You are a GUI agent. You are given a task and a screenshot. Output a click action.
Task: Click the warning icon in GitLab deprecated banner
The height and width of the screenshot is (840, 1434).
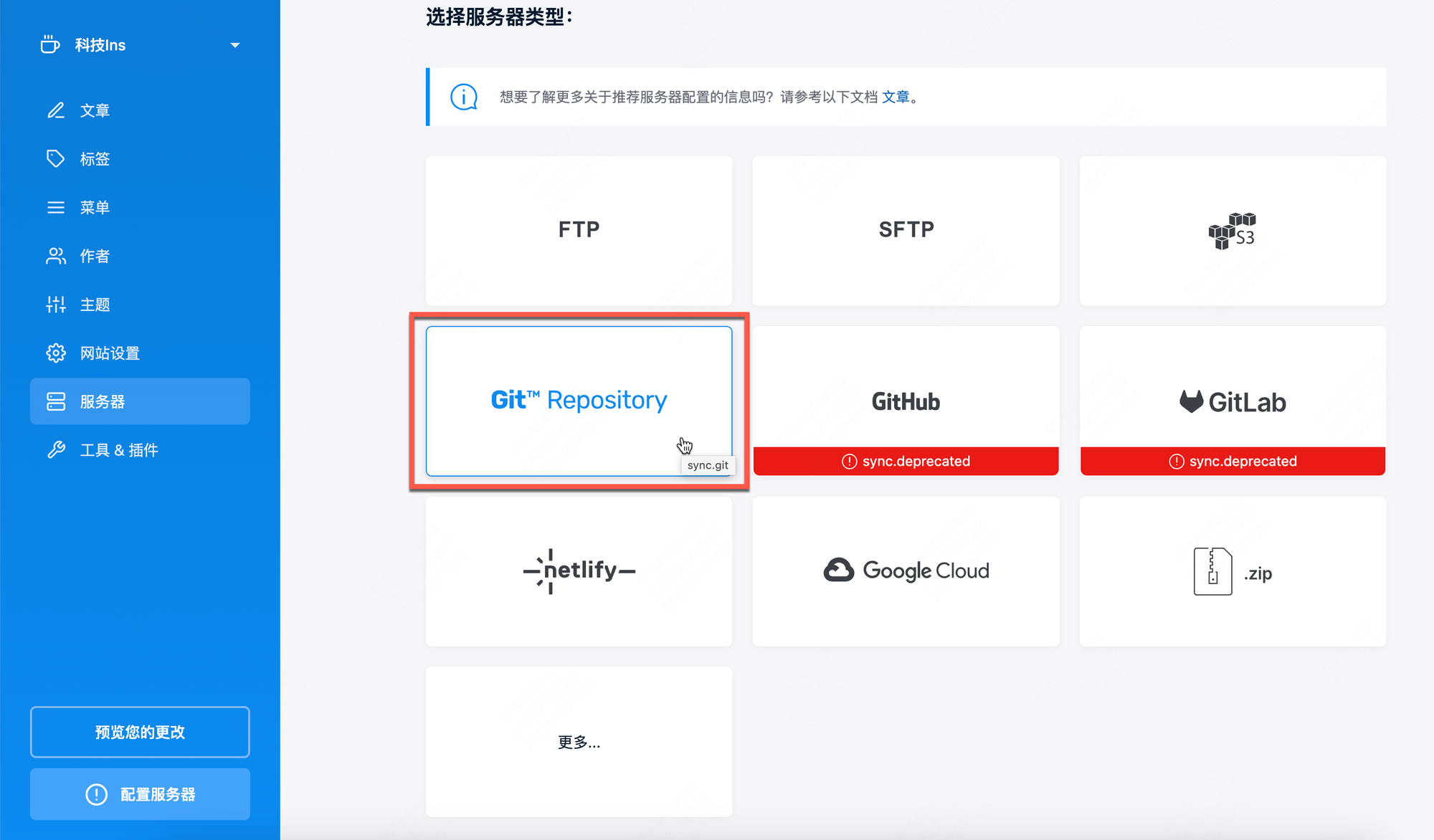click(1176, 461)
